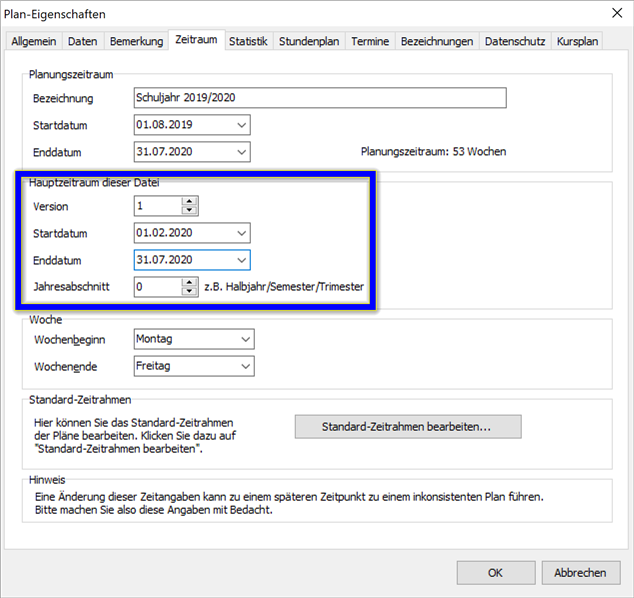The width and height of the screenshot is (634, 598).
Task: Expand the Planungszeitraum Startdatum dropdown
Action: point(241,125)
